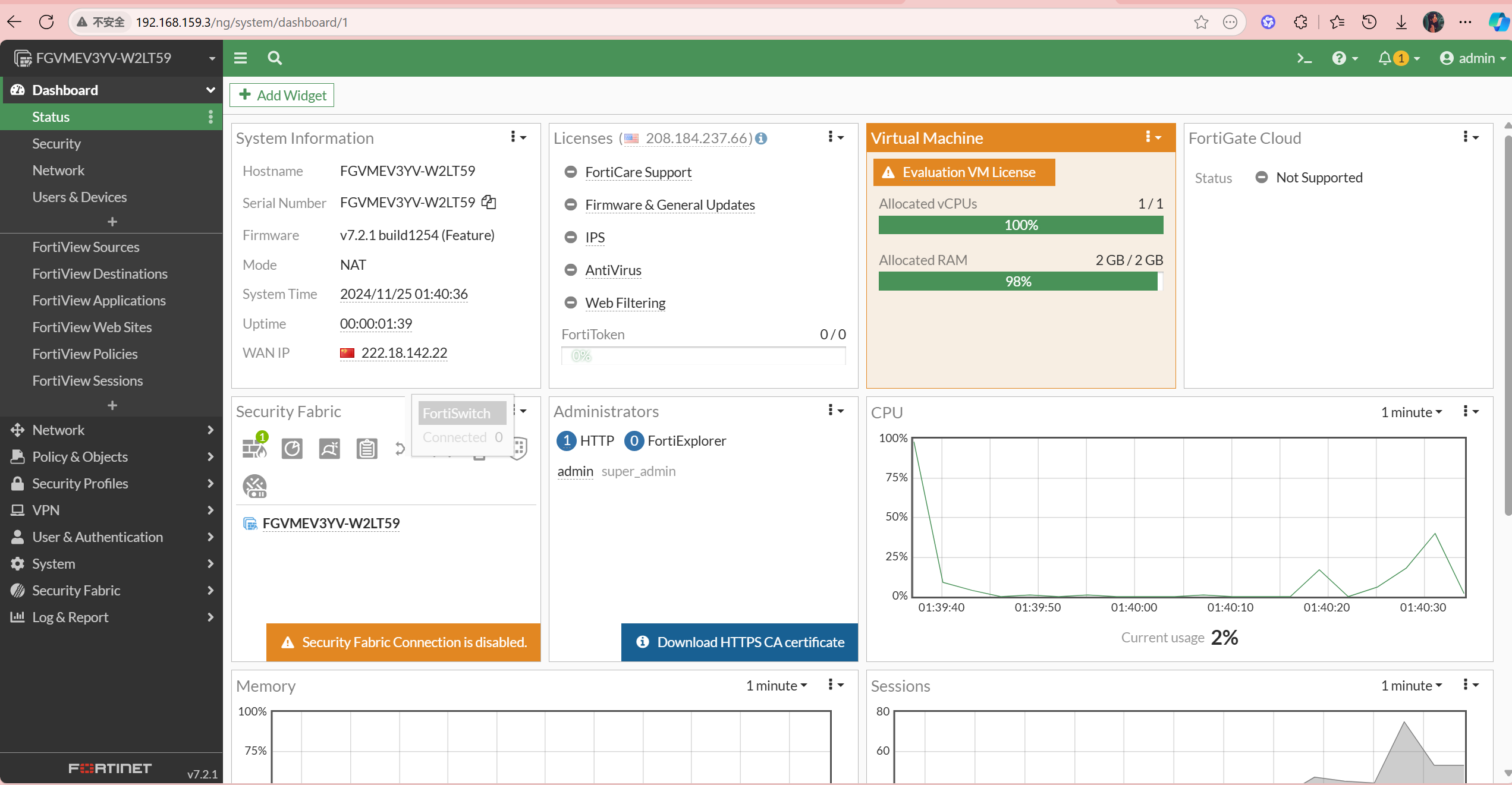The width and height of the screenshot is (1512, 785).
Task: Click the WAN IP address 222.18.142.22
Action: pyautogui.click(x=404, y=353)
